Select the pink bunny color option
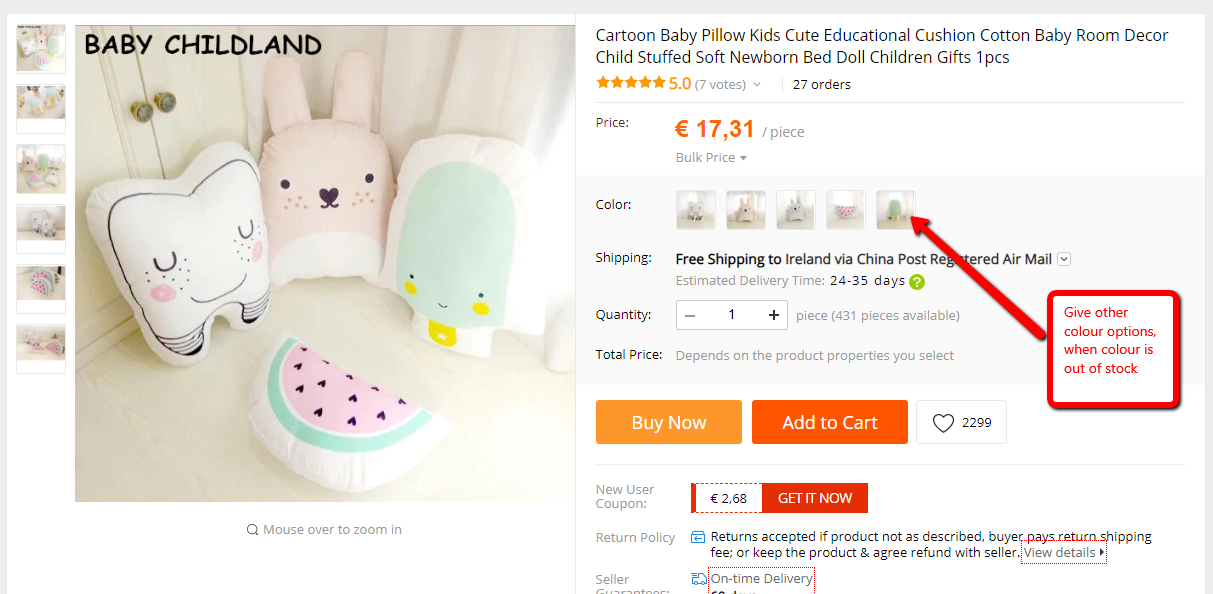This screenshot has height=594, width=1213. 745,209
